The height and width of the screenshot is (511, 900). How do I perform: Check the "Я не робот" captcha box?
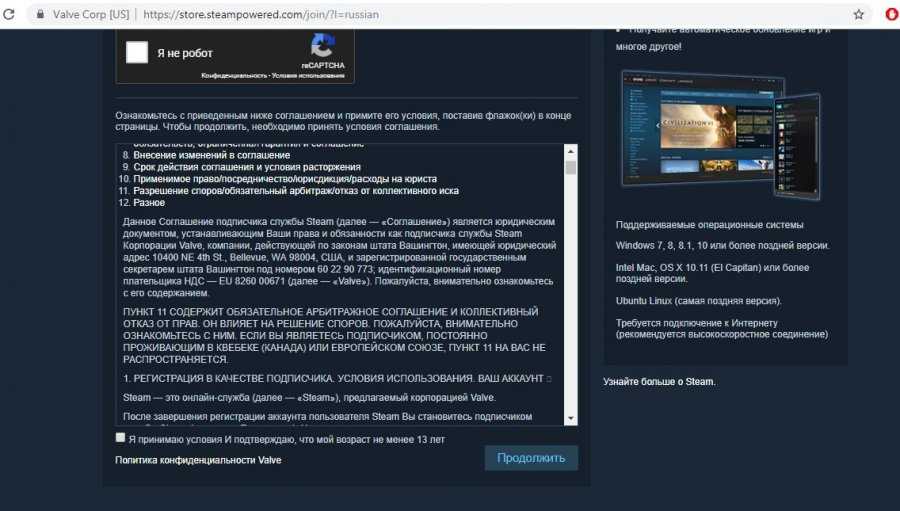137,53
